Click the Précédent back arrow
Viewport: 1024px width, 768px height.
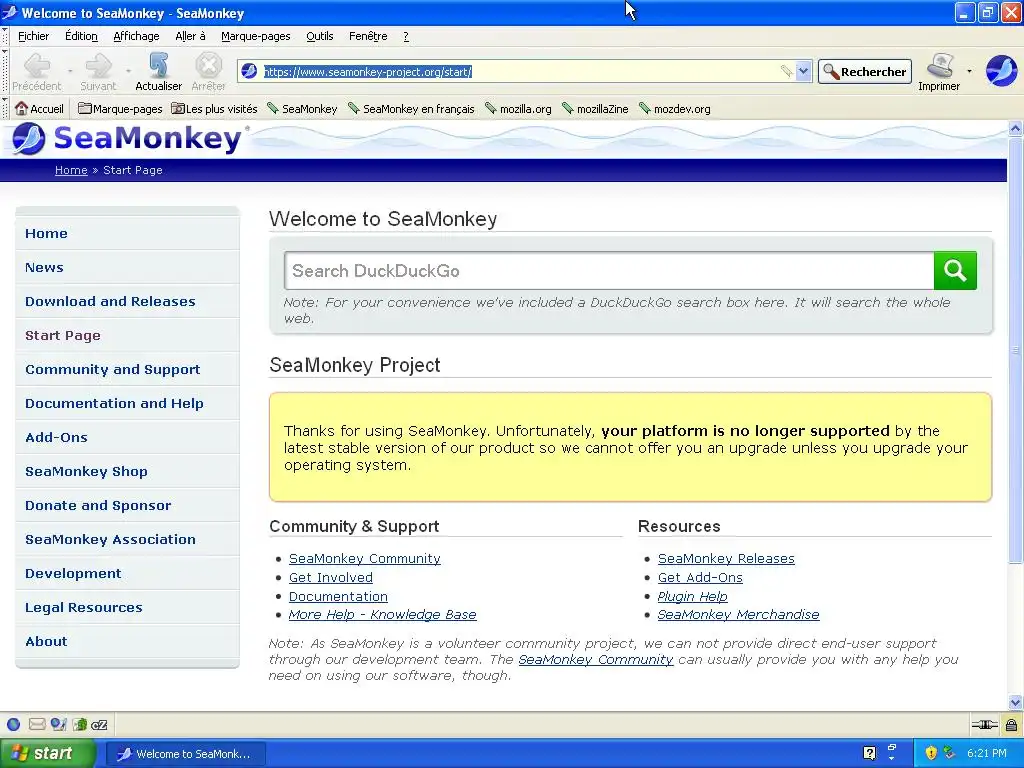(x=37, y=65)
